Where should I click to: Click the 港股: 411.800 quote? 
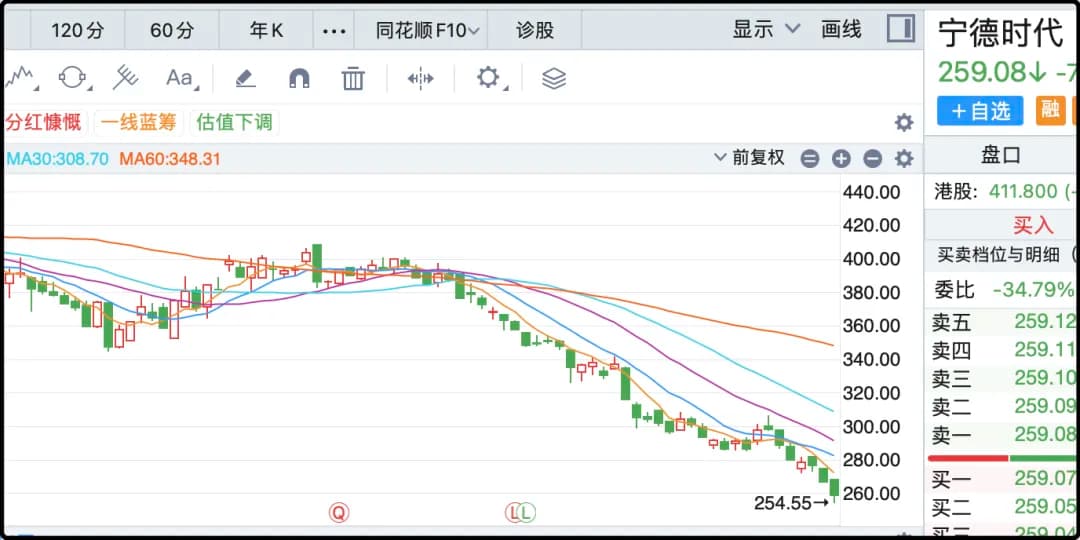click(1004, 191)
